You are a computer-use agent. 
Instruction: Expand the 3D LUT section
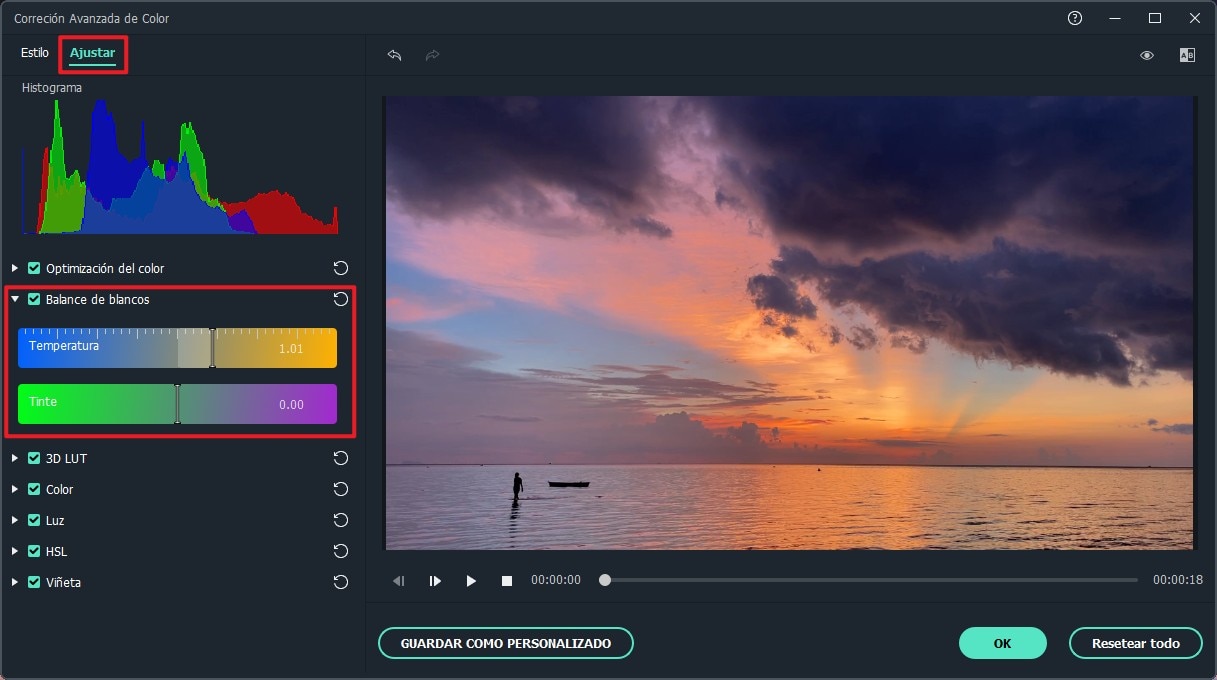pyautogui.click(x=15, y=458)
